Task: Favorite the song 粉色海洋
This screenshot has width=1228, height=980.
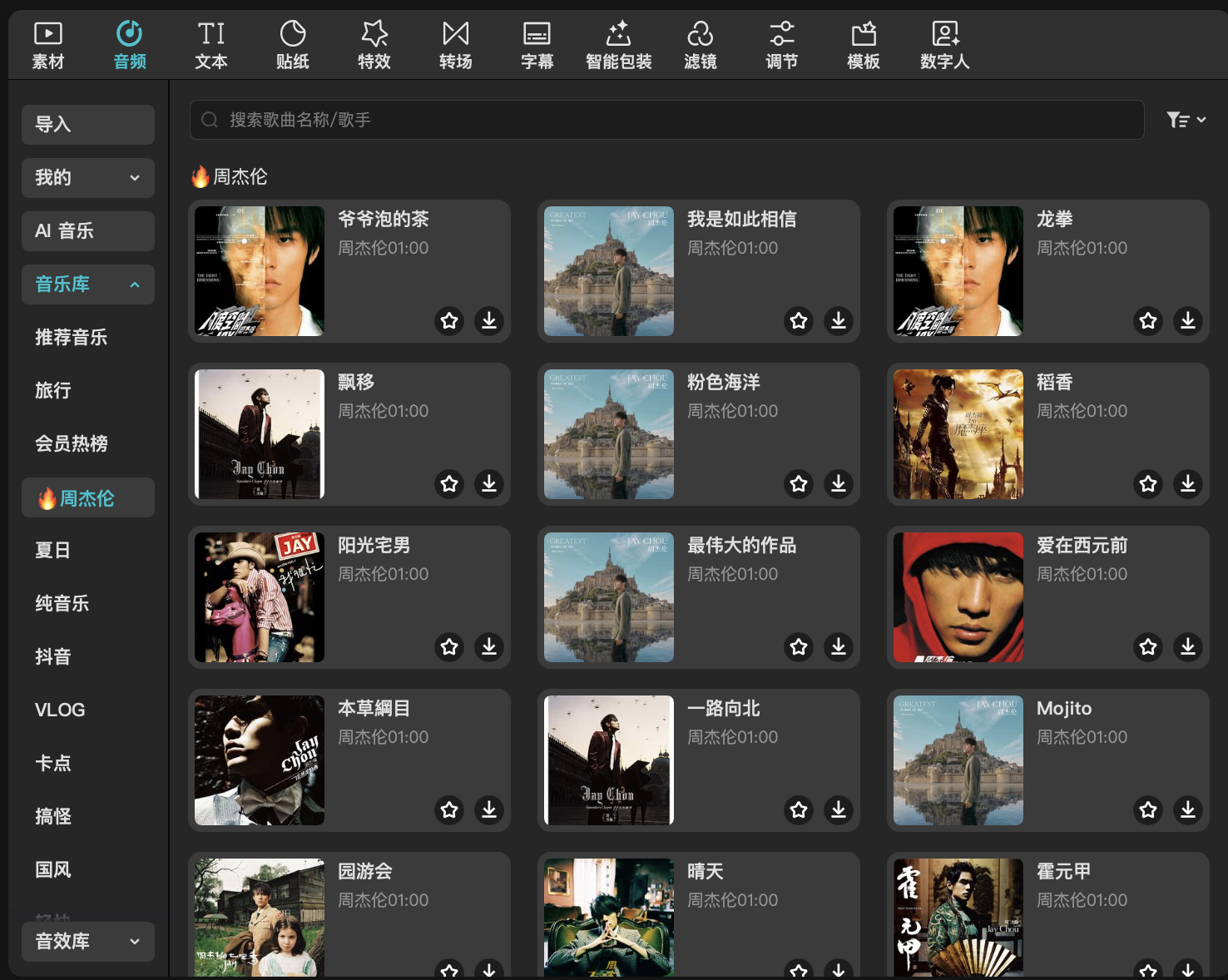Action: click(x=799, y=483)
